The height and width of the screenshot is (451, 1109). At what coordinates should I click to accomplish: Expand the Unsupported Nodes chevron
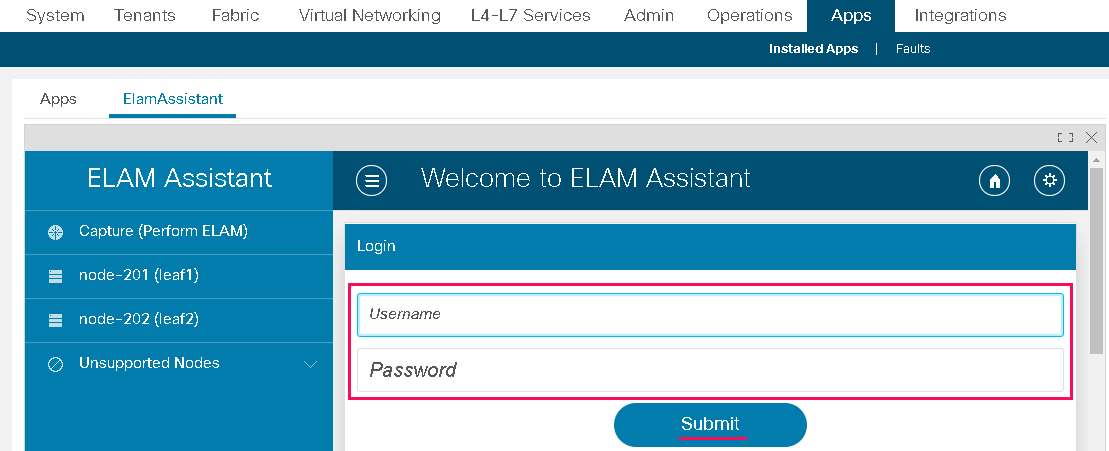click(x=310, y=364)
